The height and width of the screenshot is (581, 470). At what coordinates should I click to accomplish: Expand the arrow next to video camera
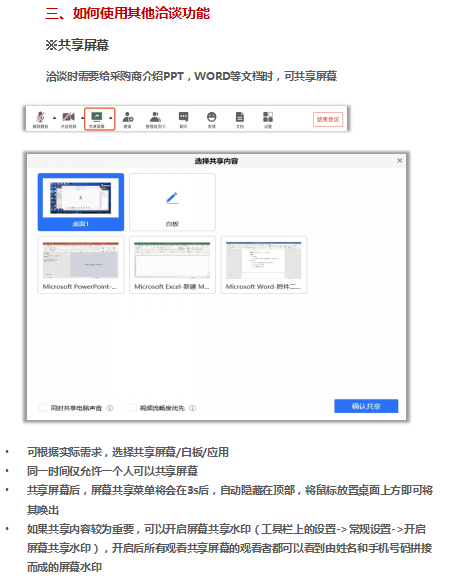click(82, 118)
